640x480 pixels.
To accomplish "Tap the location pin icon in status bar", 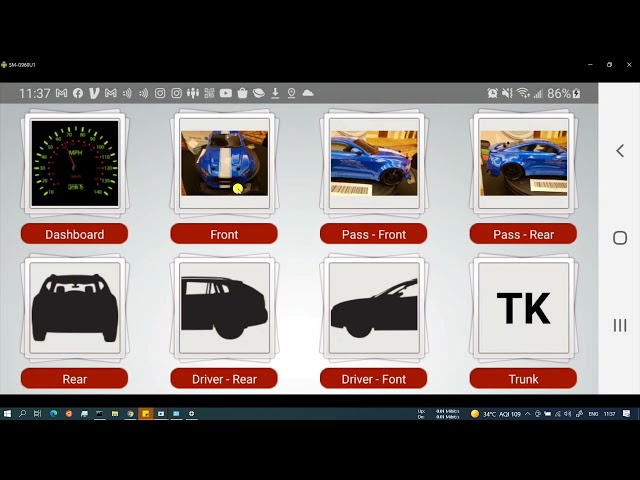I will point(291,93).
